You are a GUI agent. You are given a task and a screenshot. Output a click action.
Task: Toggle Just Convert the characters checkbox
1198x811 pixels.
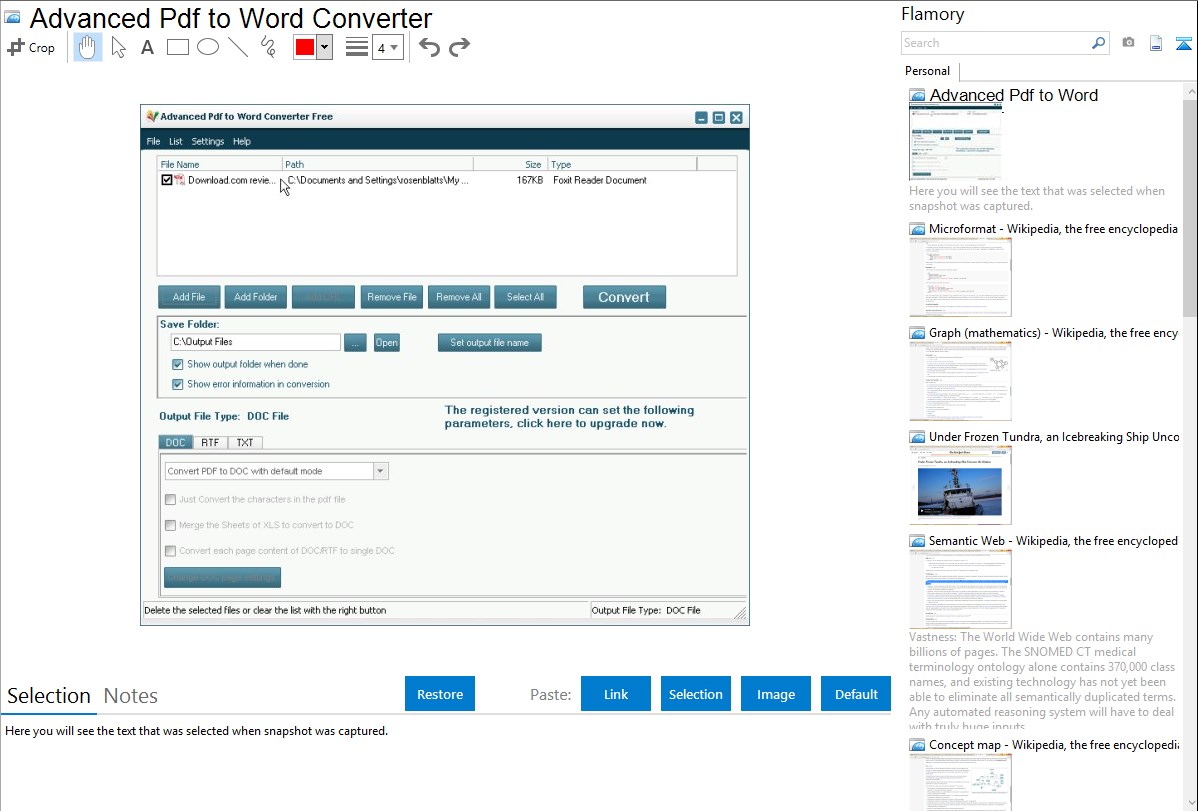point(170,499)
